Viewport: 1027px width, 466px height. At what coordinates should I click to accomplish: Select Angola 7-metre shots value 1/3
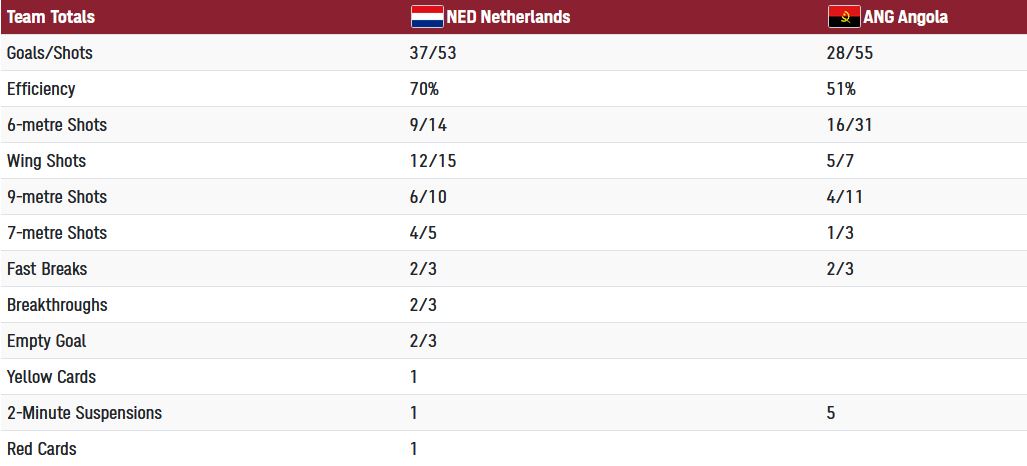click(841, 233)
